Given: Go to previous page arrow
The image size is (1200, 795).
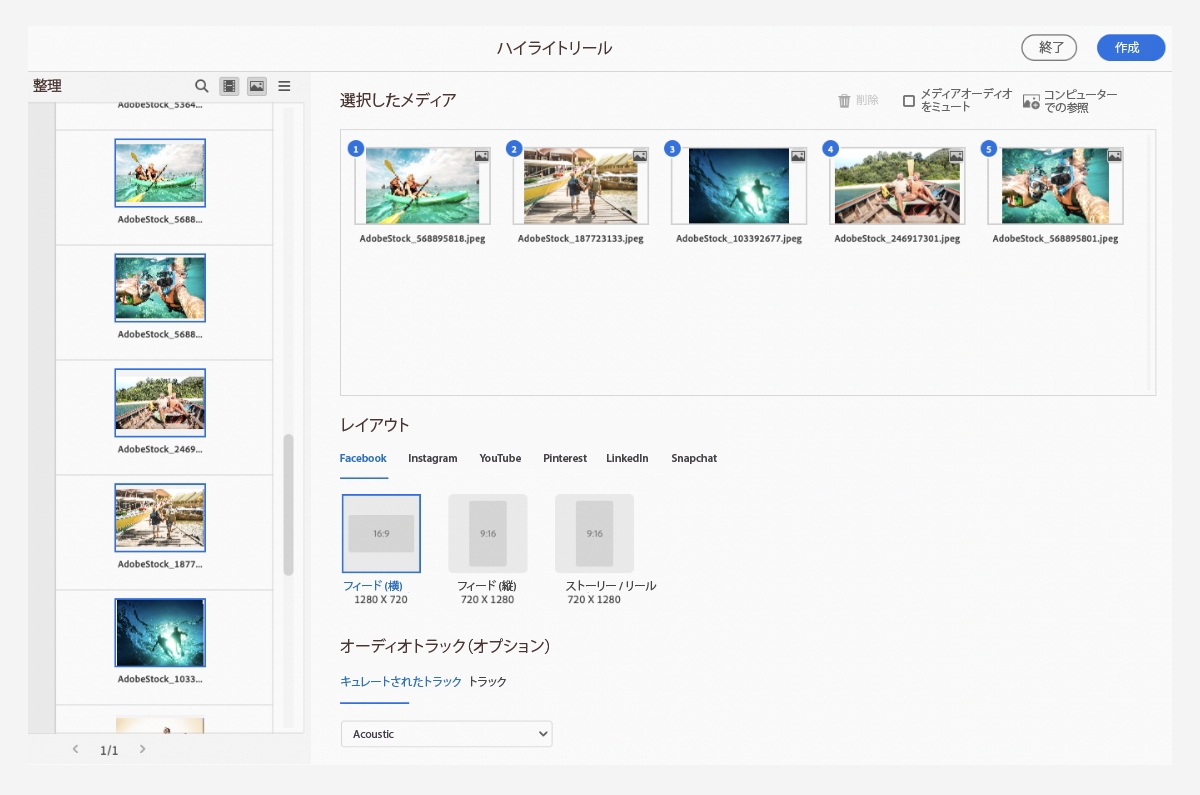Looking at the screenshot, I should tap(75, 749).
